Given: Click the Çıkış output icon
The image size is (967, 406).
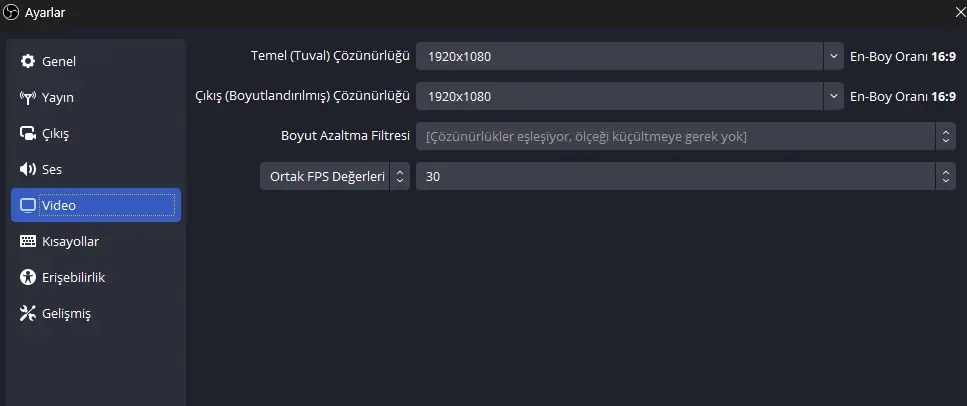Looking at the screenshot, I should (x=28, y=133).
